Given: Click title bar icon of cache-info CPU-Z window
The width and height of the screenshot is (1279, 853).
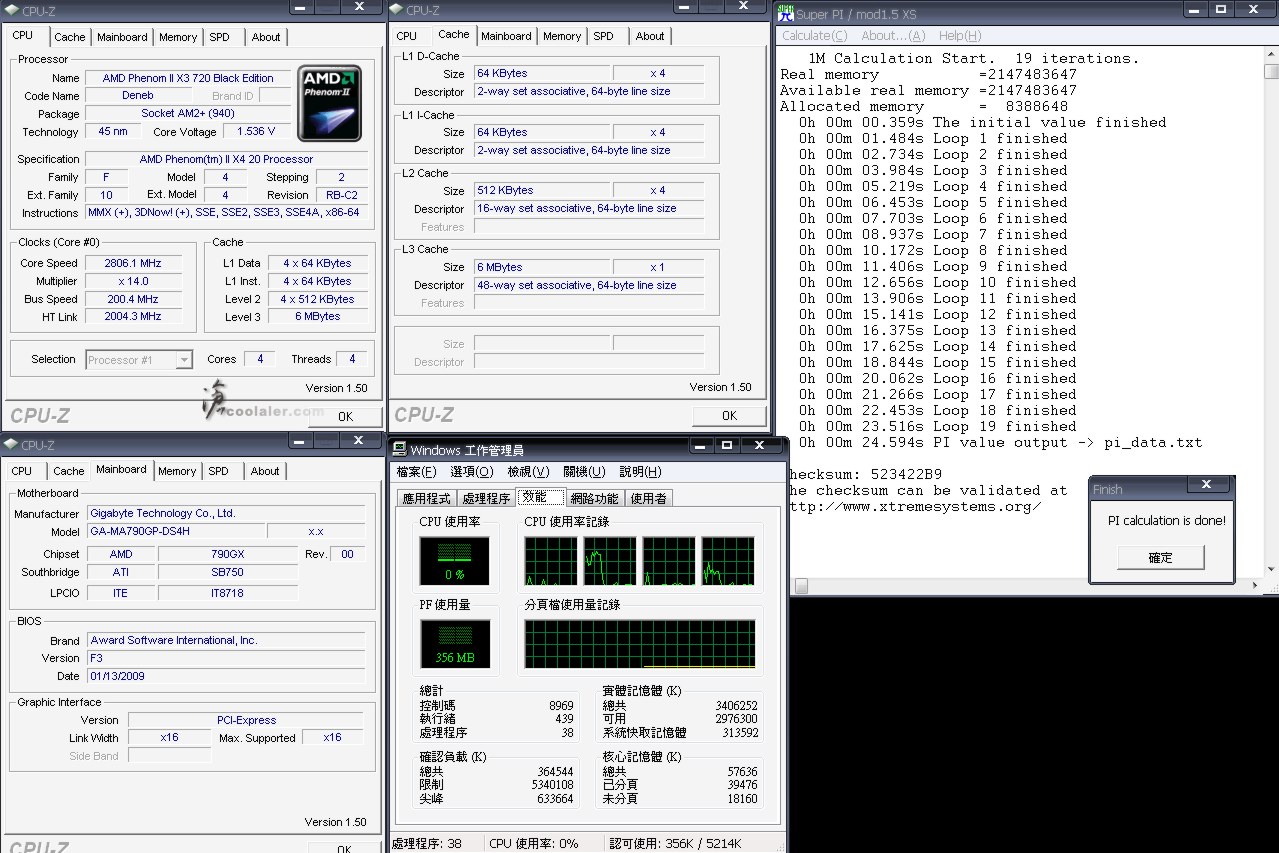Looking at the screenshot, I should click(x=396, y=10).
